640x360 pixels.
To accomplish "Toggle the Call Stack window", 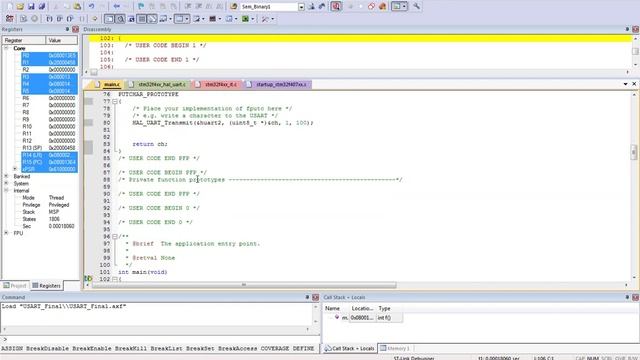I will [152, 19].
